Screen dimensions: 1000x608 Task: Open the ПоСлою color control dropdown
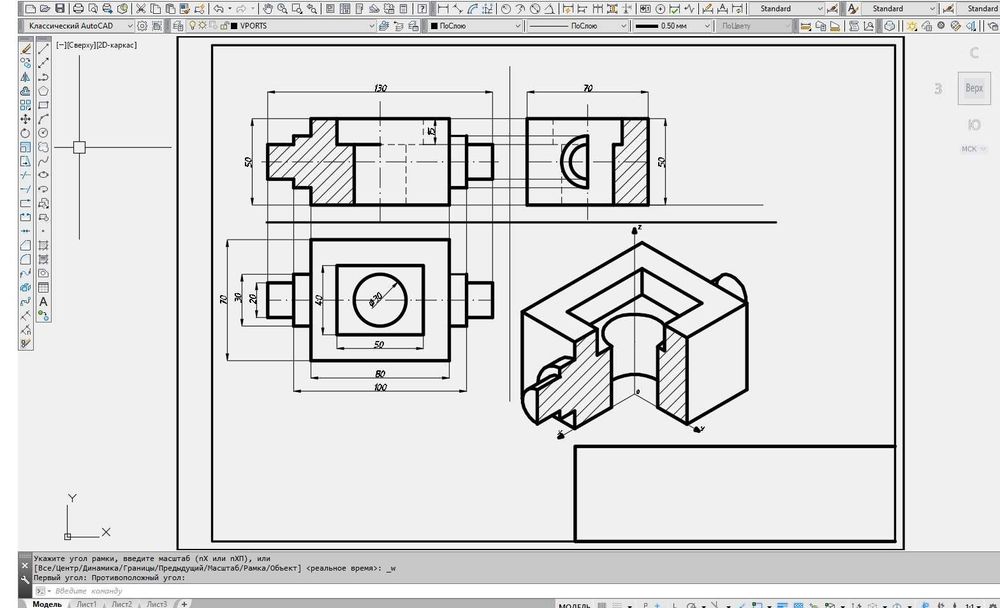point(476,26)
